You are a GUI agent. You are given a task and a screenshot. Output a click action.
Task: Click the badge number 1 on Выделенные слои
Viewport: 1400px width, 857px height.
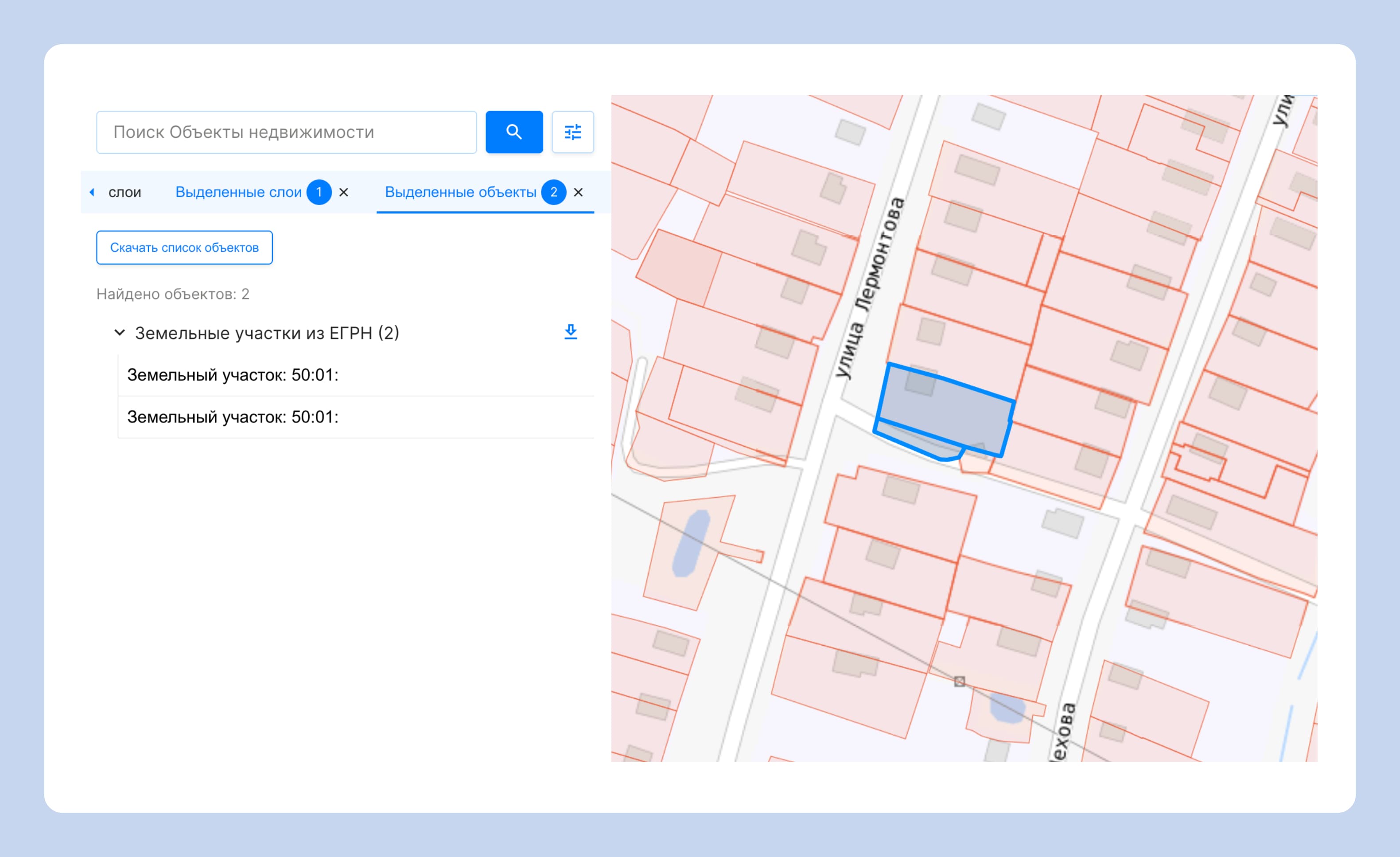point(319,192)
